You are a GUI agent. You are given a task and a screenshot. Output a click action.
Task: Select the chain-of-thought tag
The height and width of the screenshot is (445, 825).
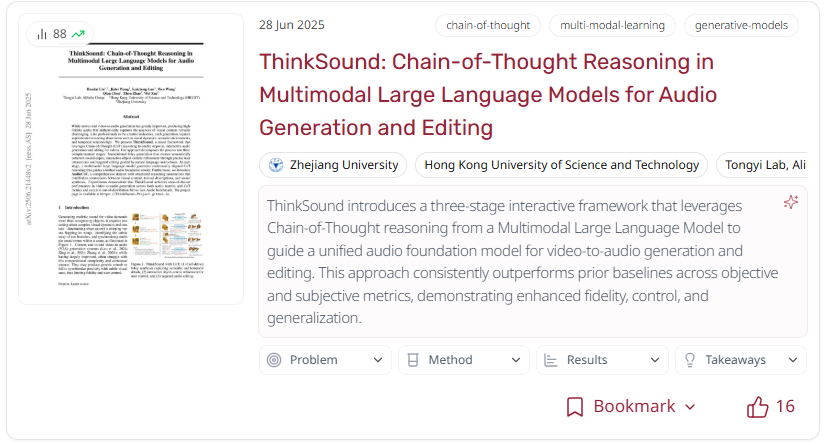click(x=488, y=25)
